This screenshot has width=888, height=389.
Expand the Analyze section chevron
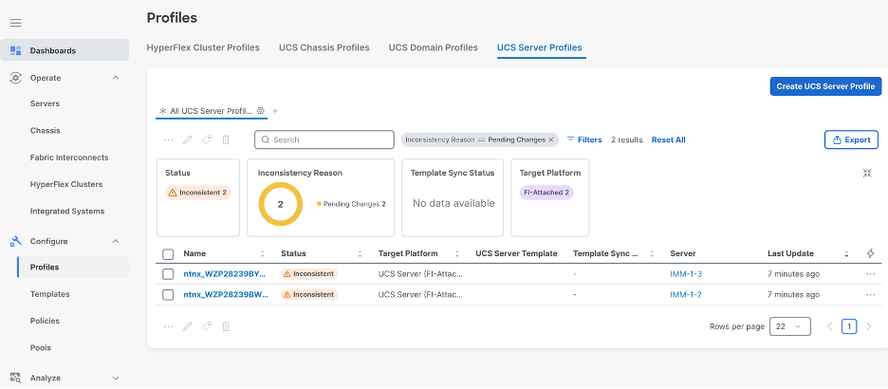pos(116,378)
